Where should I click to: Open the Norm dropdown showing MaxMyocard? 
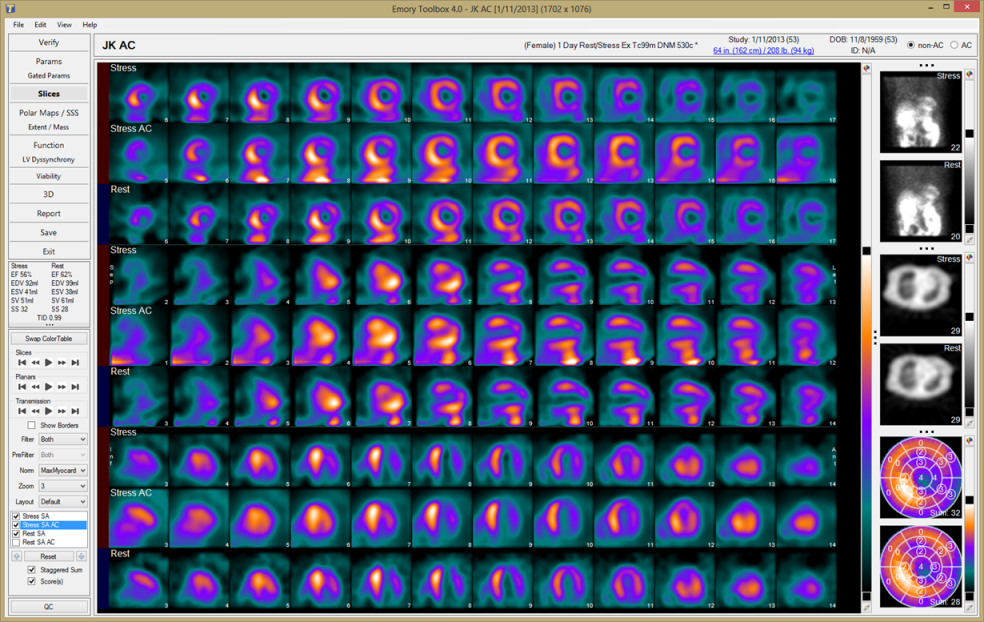[x=63, y=470]
